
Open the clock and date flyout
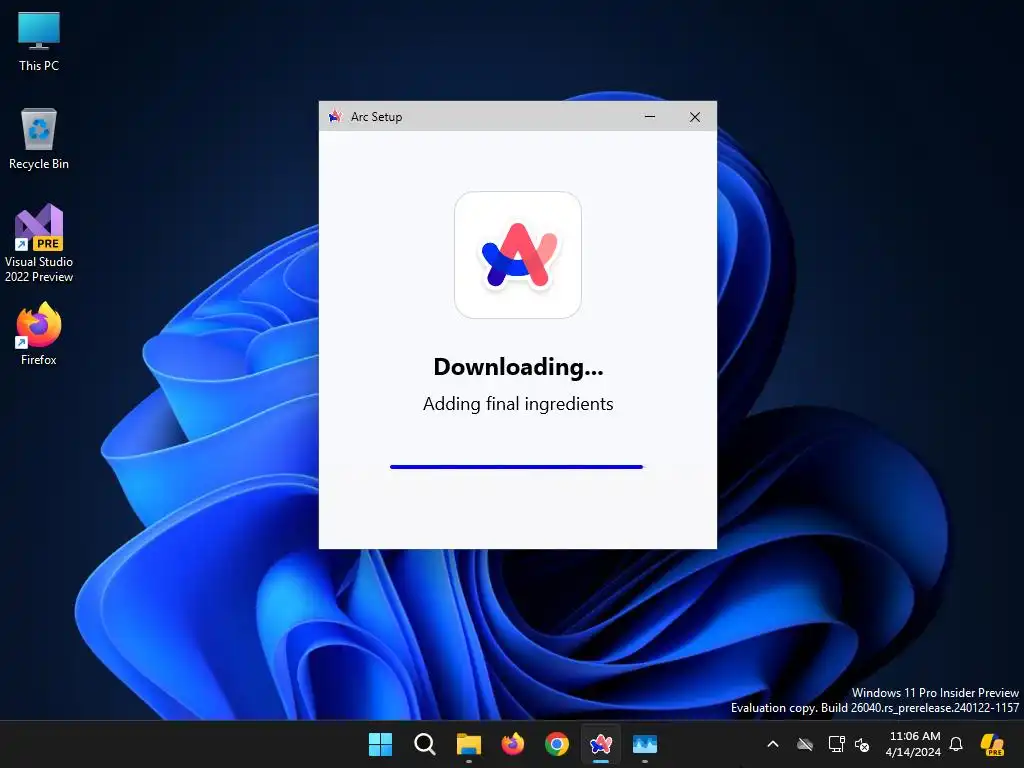[x=914, y=744]
